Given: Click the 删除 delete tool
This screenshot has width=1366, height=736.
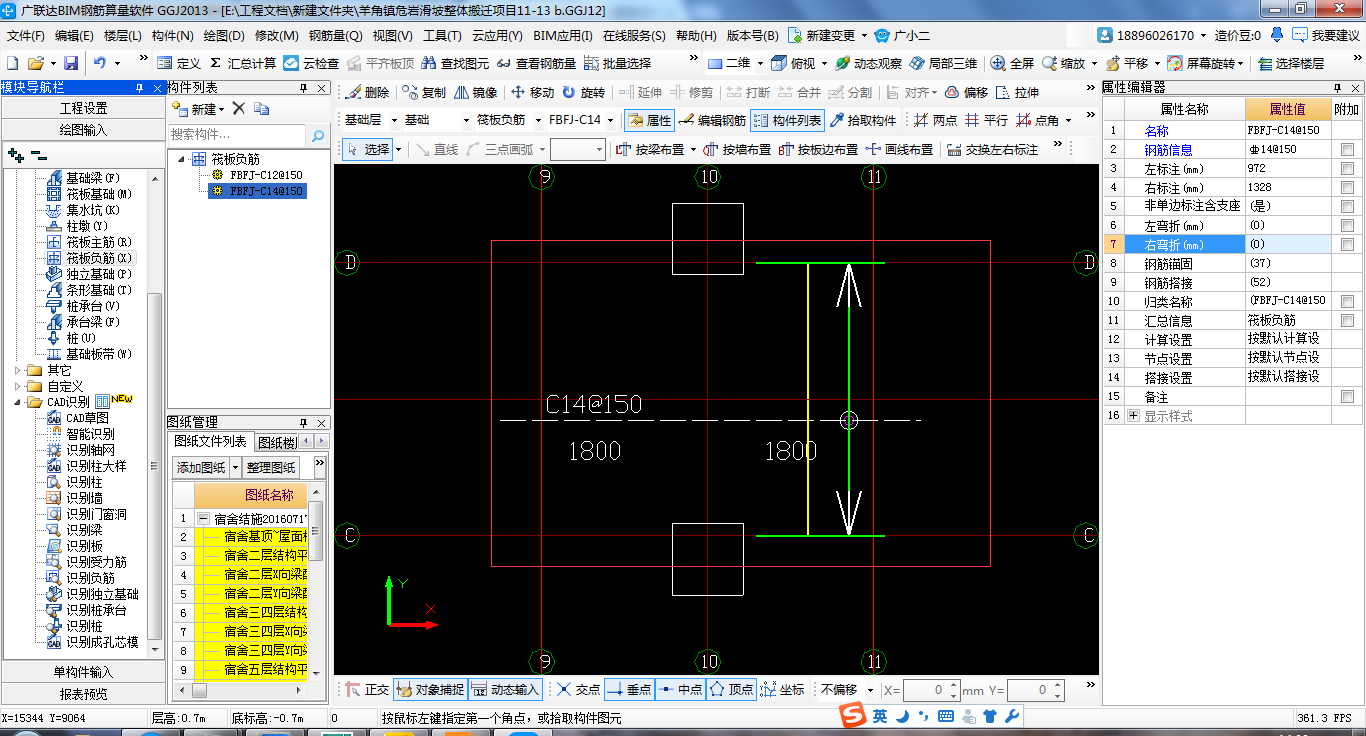Looking at the screenshot, I should tap(367, 92).
